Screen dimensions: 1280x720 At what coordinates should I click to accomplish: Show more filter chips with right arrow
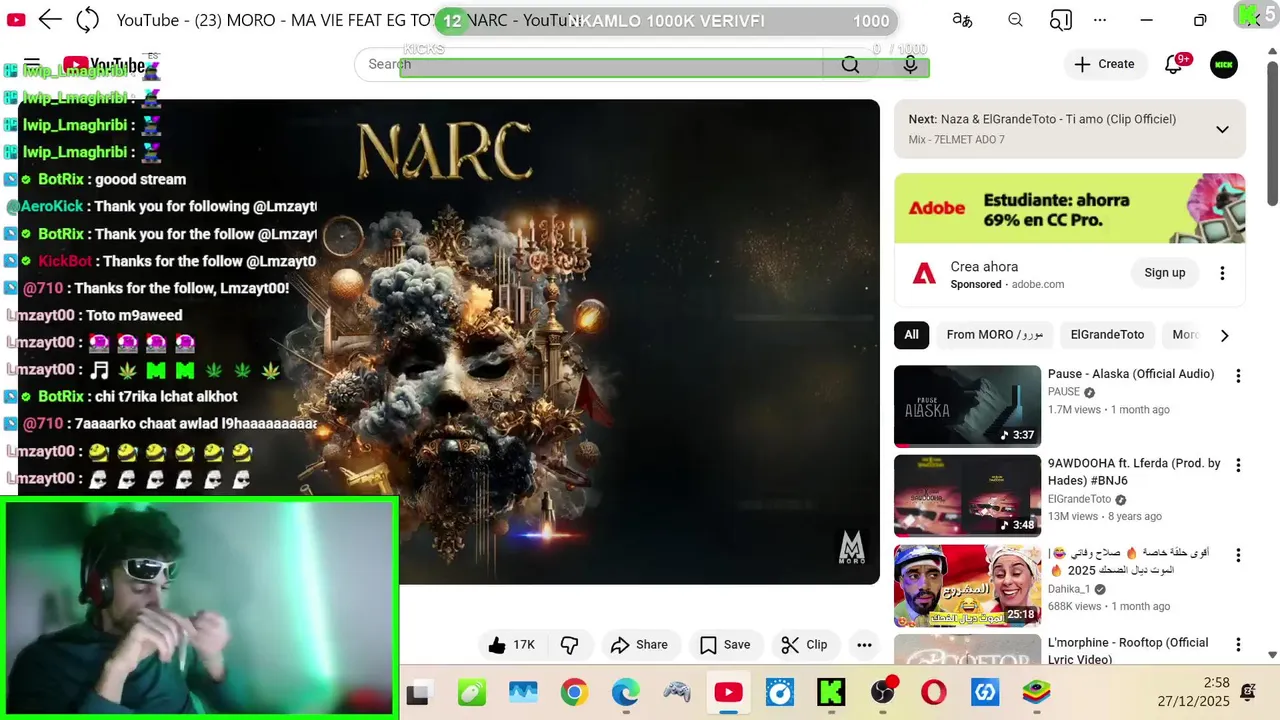point(1224,335)
